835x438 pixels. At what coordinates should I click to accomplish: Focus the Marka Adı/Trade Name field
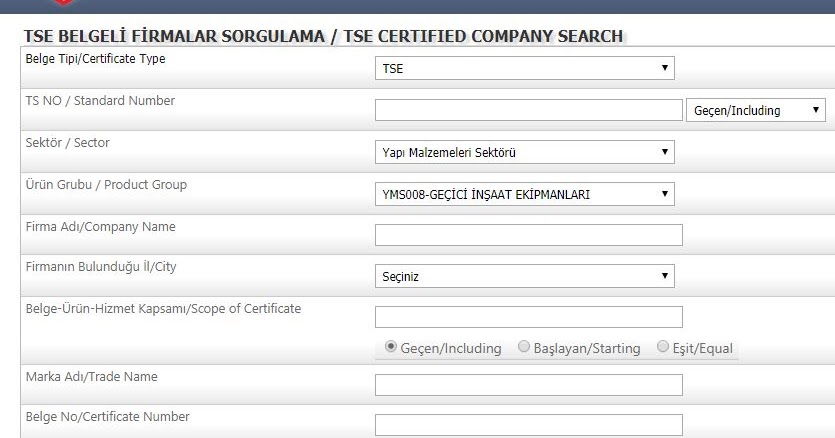[x=528, y=385]
